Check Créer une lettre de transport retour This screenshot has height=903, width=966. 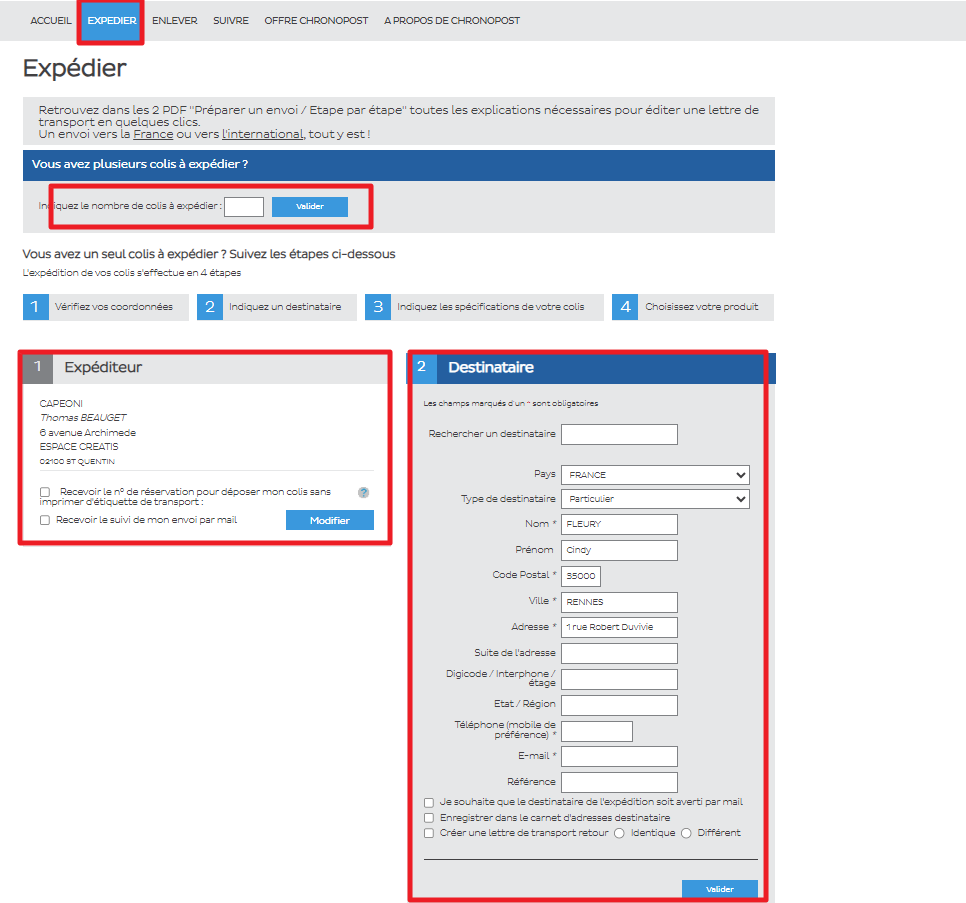(429, 833)
